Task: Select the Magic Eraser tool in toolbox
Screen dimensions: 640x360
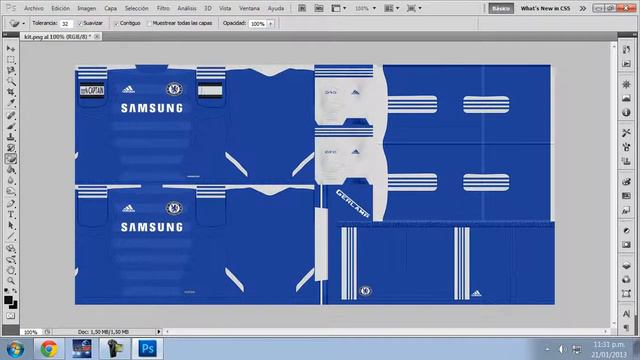Action: coord(11,159)
